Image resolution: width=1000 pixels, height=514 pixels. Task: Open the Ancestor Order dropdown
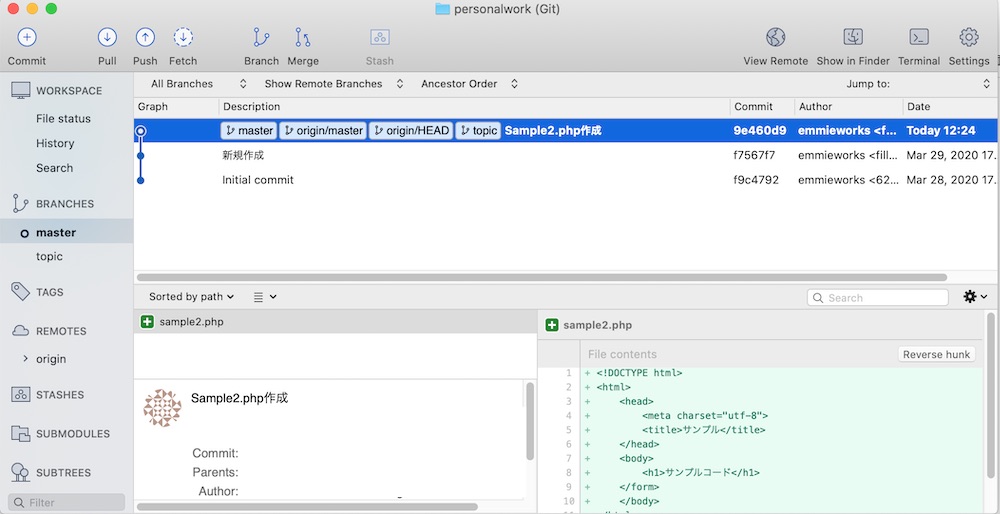click(x=469, y=84)
